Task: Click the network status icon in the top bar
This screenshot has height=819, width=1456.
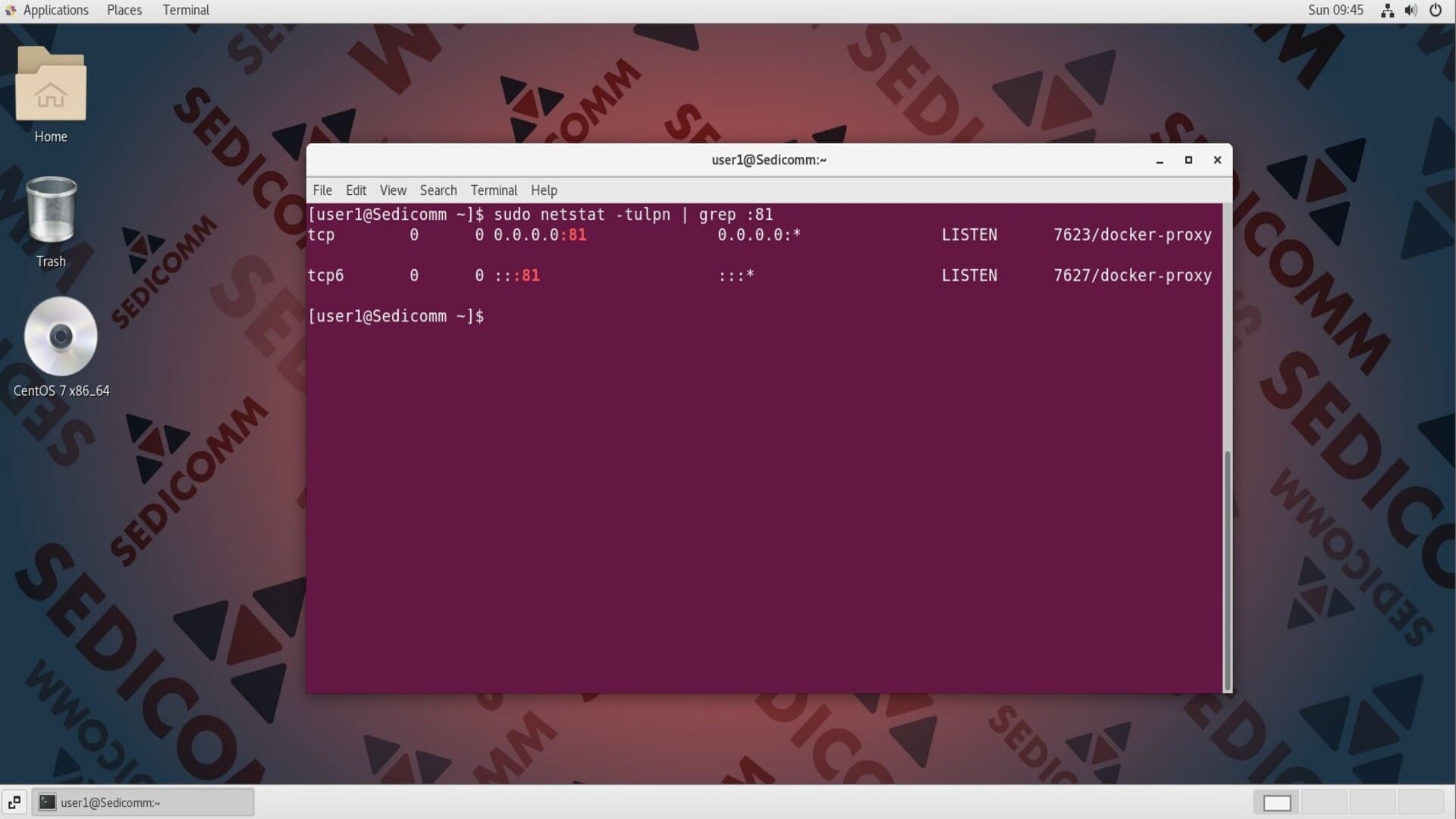Action: point(1386,10)
